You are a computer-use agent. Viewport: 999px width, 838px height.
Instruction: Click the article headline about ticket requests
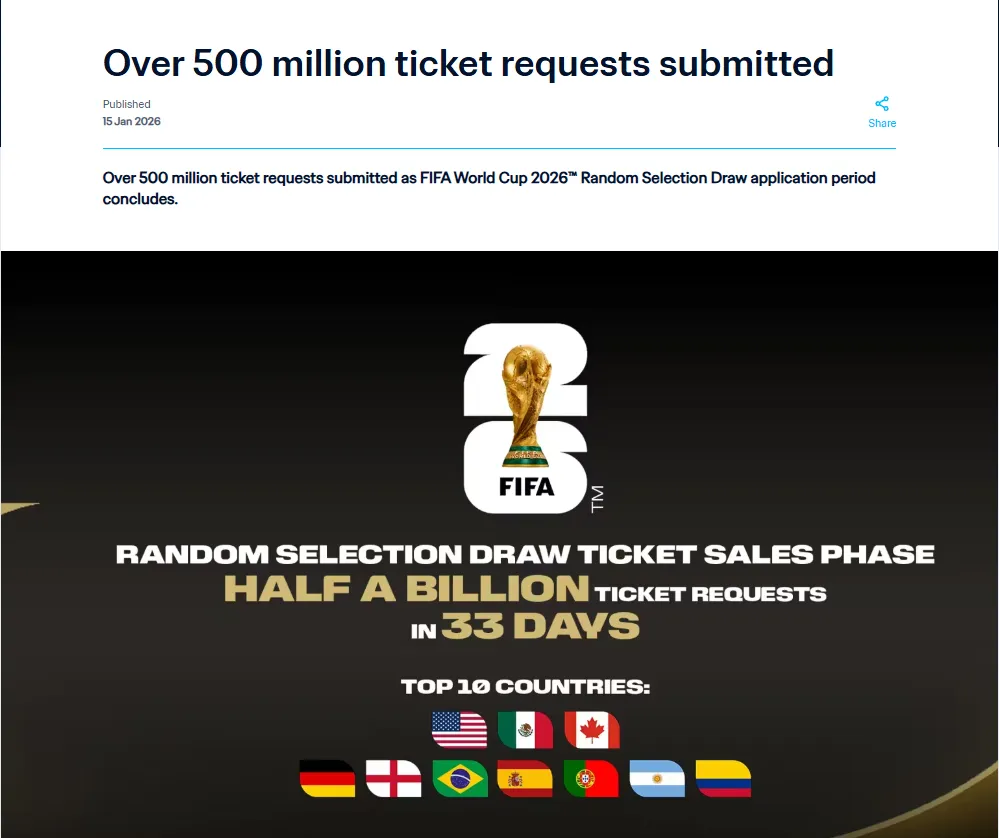point(468,63)
